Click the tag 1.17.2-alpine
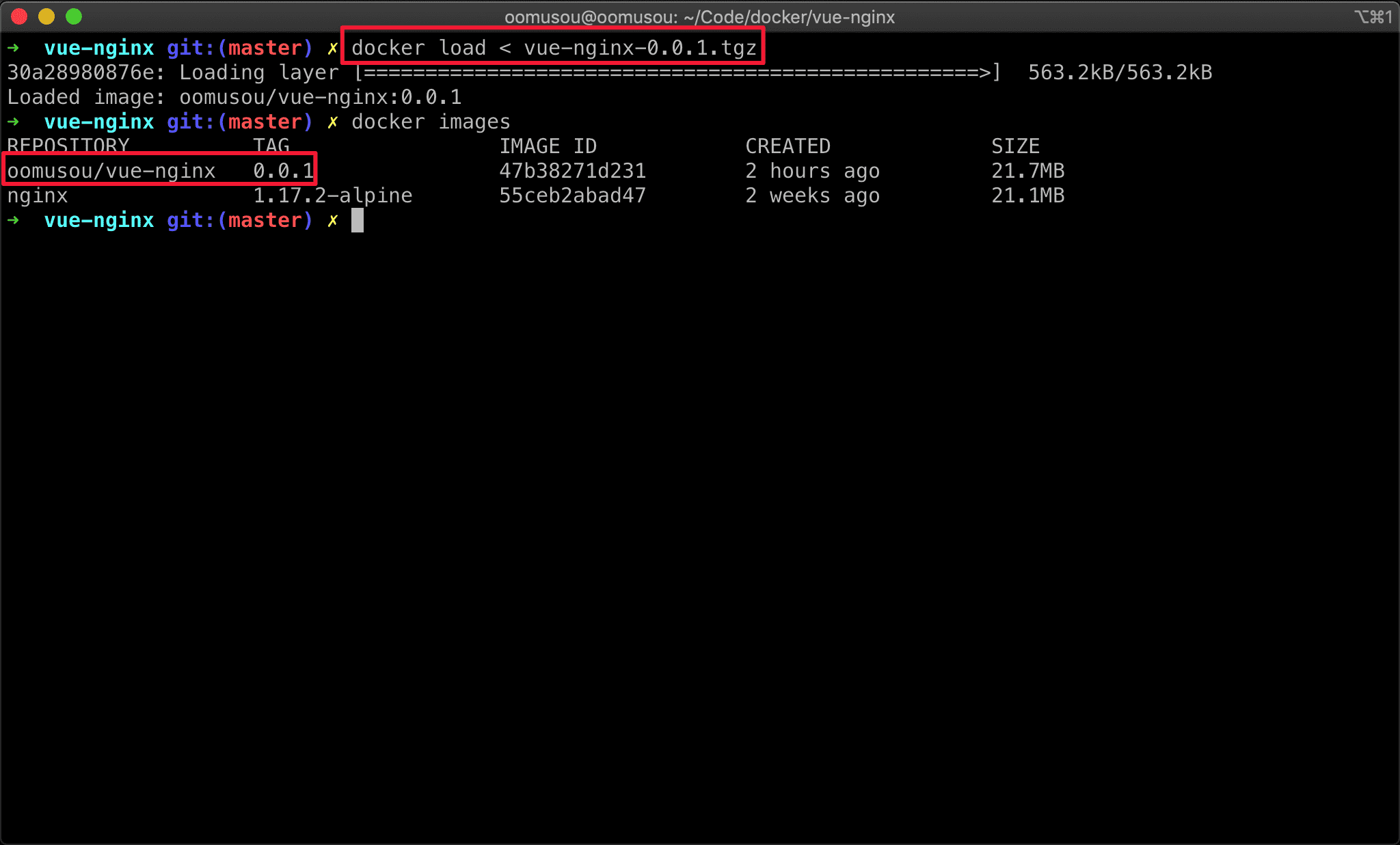The width and height of the screenshot is (1400, 845). pos(332,196)
